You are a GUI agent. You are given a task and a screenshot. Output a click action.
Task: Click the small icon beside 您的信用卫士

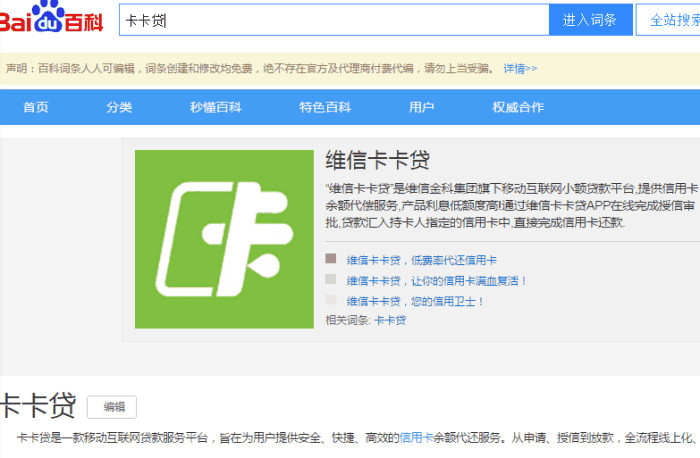tap(331, 300)
